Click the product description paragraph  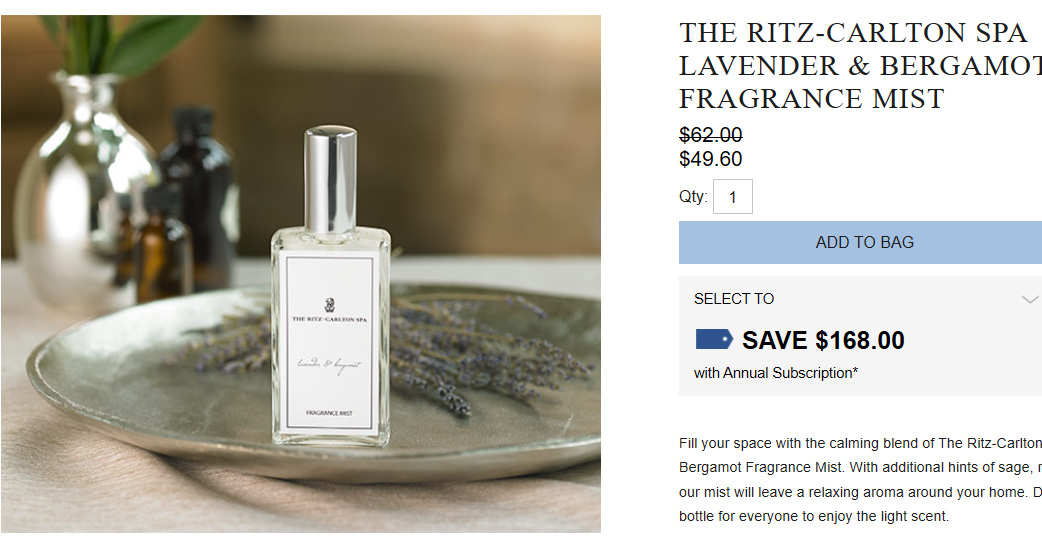coord(861,480)
